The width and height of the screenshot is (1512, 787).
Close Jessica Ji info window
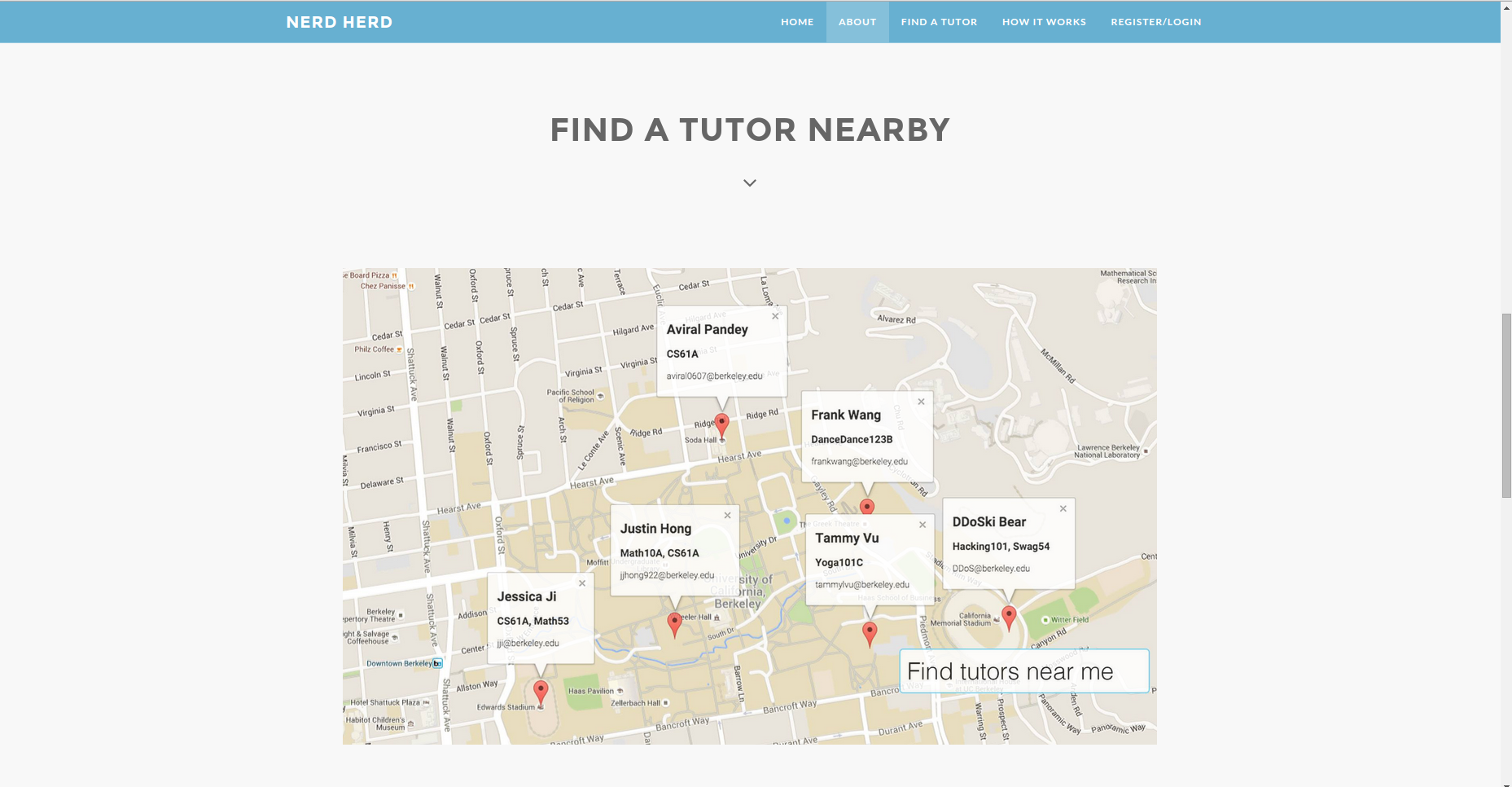582,583
